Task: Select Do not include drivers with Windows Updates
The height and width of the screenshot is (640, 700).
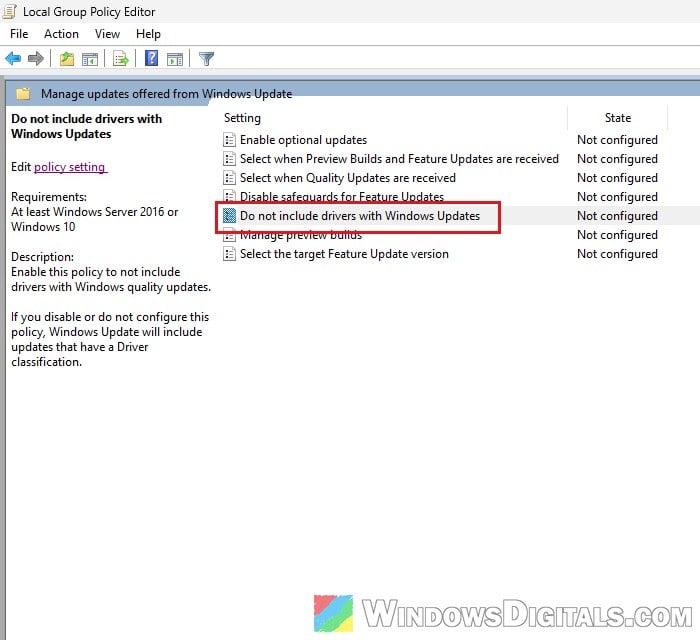Action: click(x=360, y=216)
